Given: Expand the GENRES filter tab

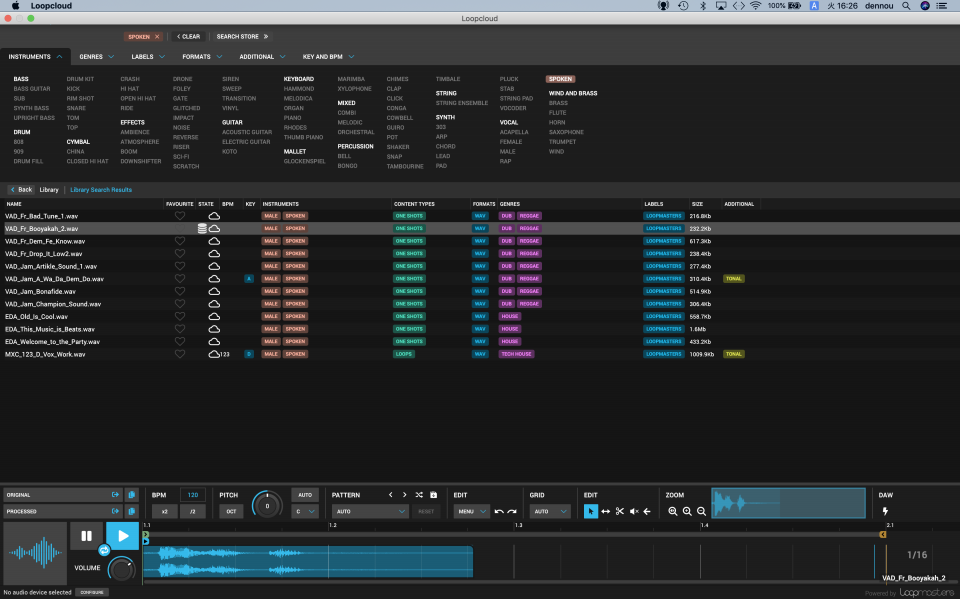Looking at the screenshot, I should [96, 56].
